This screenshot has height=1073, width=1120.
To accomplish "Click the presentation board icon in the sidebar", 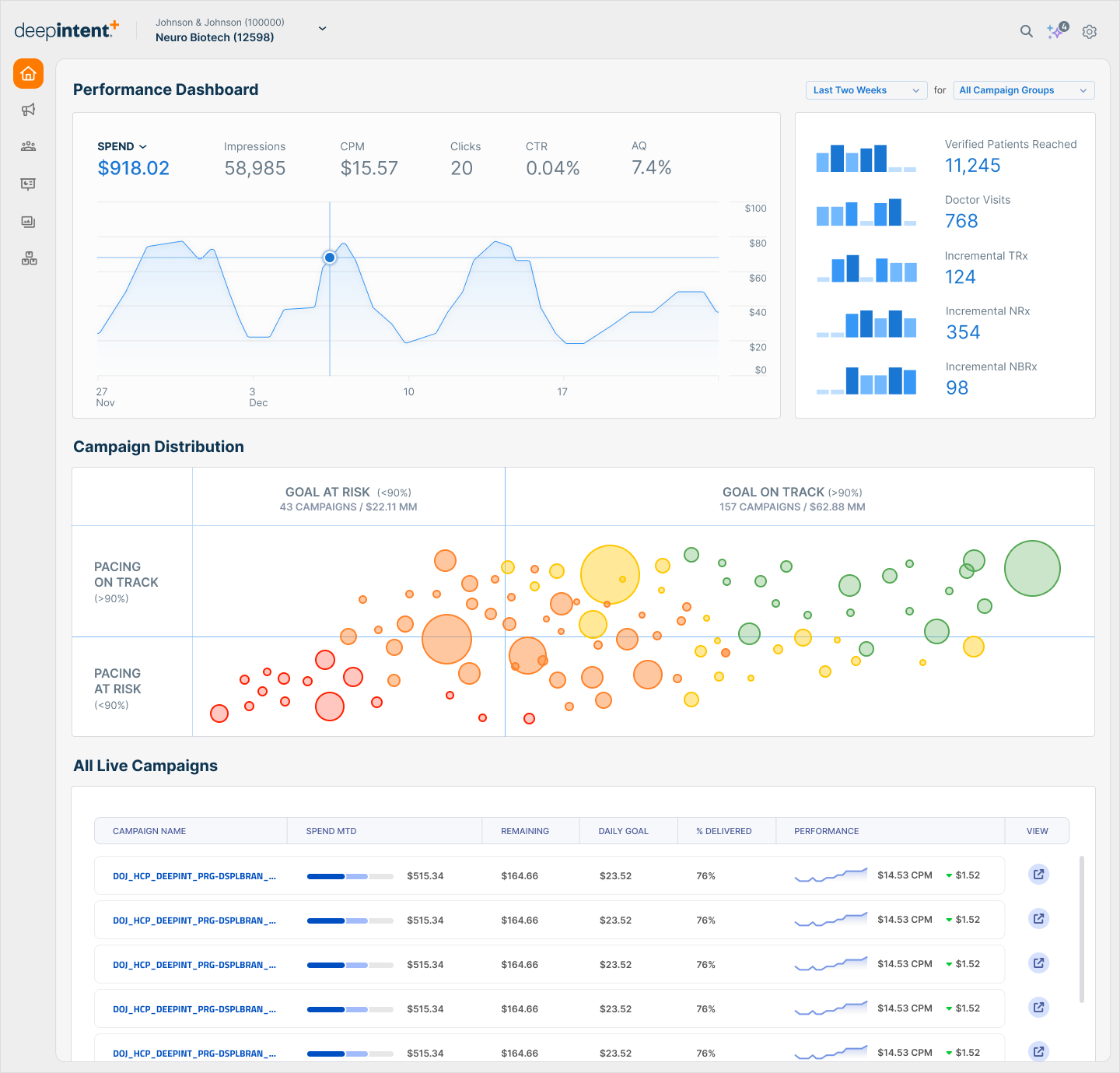I will pos(29,184).
